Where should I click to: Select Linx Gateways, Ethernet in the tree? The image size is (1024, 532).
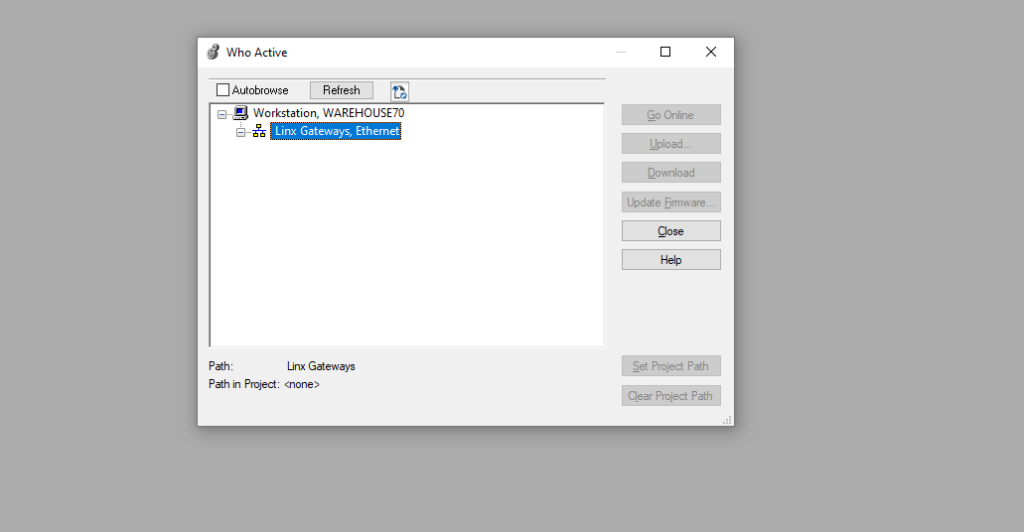pos(336,131)
